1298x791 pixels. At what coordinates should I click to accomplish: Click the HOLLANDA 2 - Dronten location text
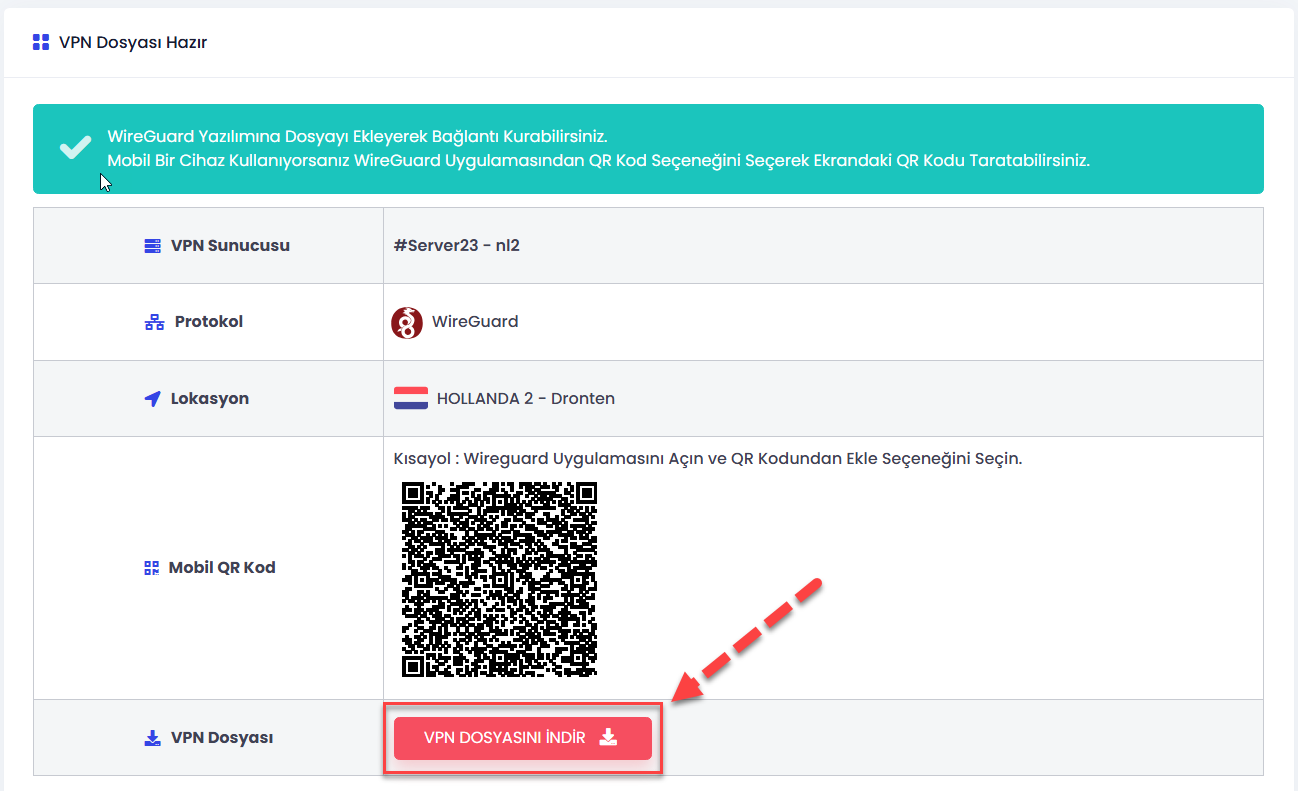(526, 398)
